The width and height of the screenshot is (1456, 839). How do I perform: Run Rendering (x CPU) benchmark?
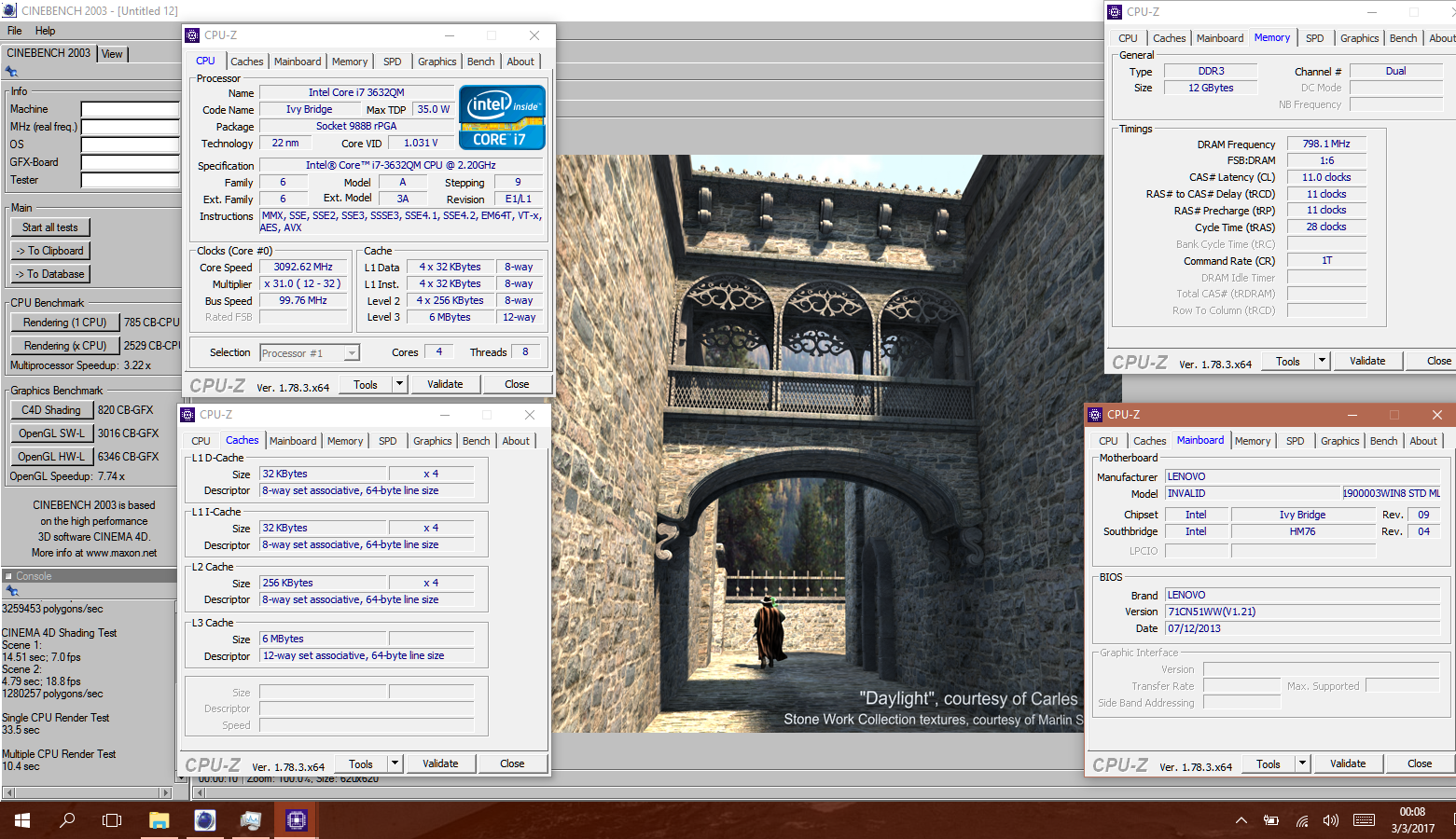(x=65, y=346)
